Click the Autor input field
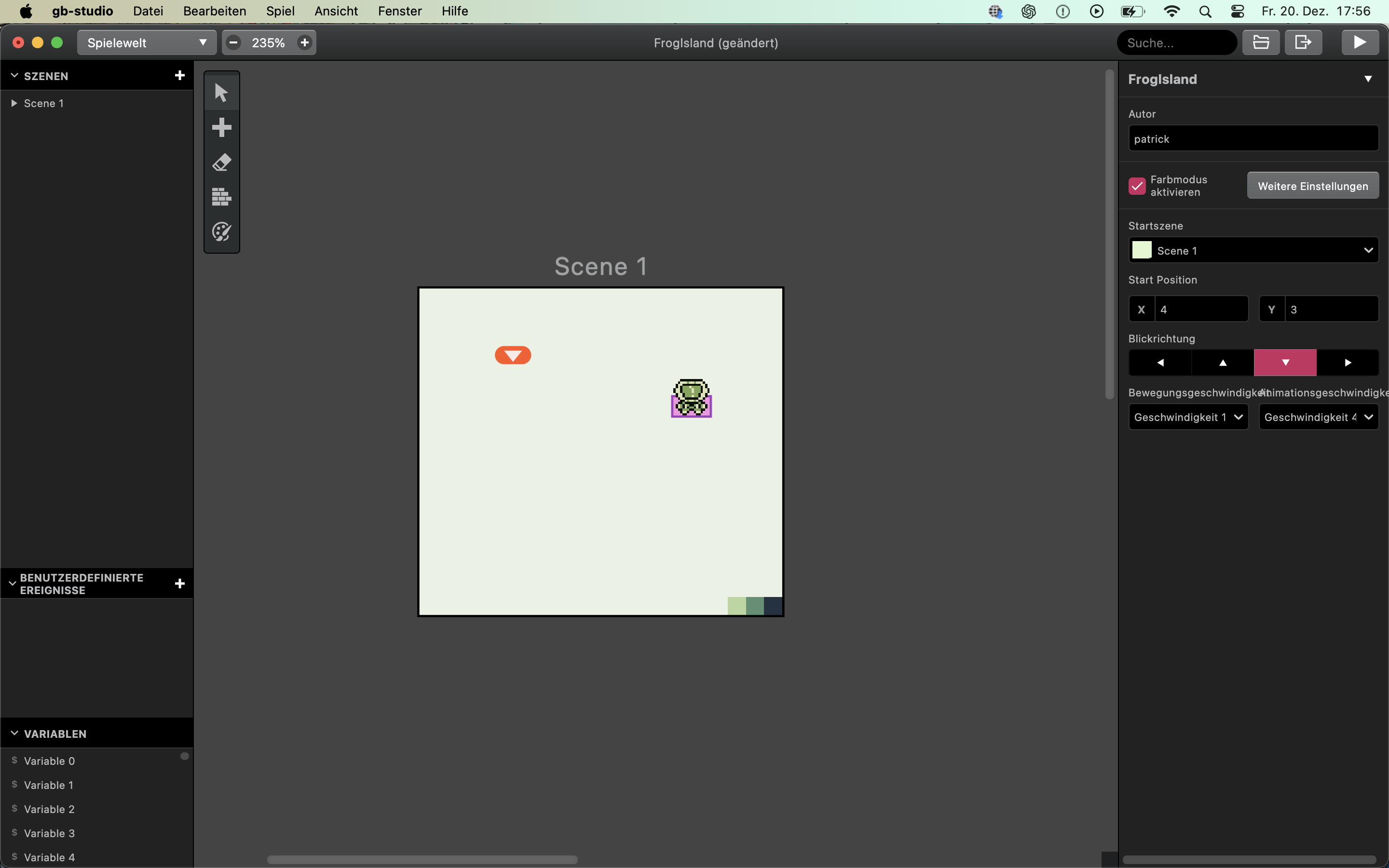 click(1253, 139)
